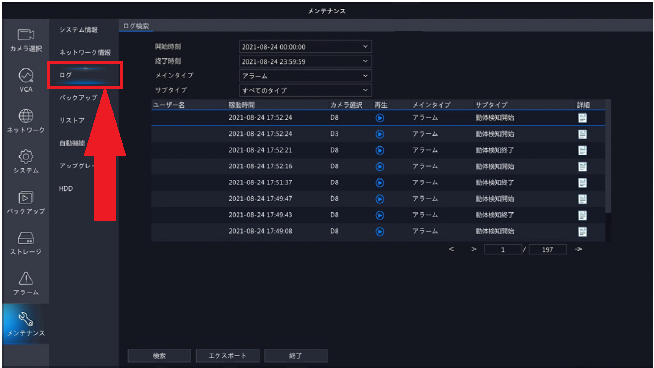Screen dimensions: 654x368
Task: Go to next log page
Action: click(x=474, y=250)
